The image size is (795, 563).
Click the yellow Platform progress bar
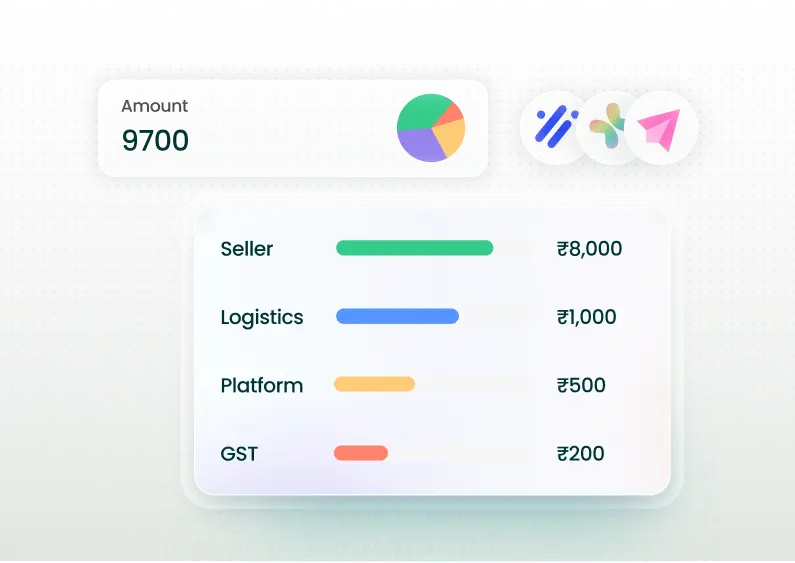pos(374,384)
